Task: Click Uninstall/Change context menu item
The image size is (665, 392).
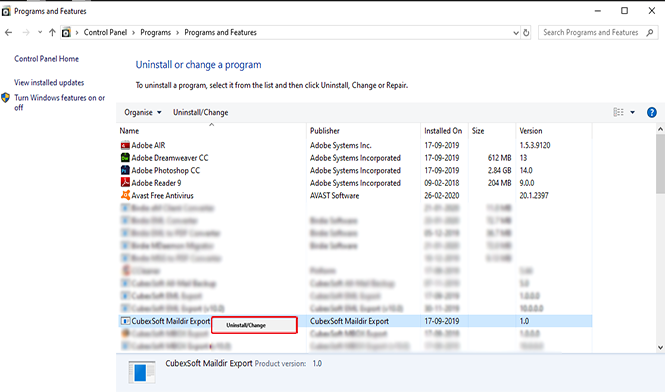Action: [x=254, y=325]
